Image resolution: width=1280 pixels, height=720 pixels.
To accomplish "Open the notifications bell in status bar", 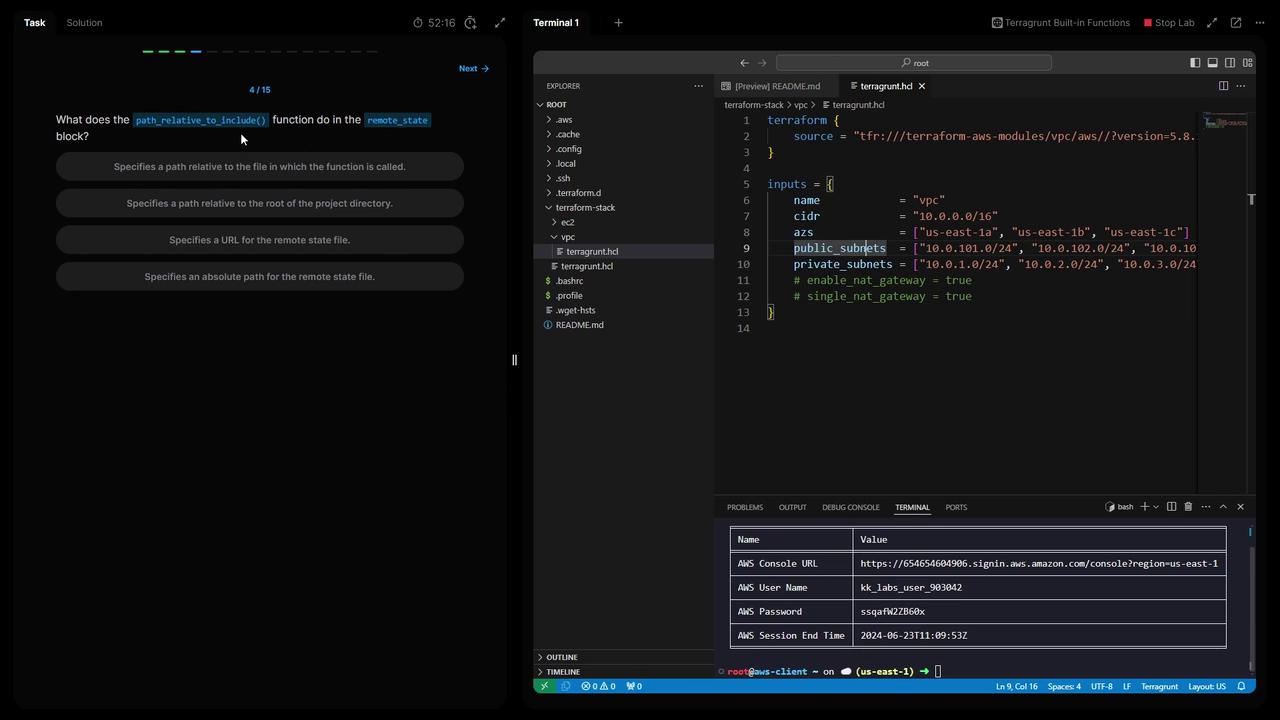I will click(1241, 687).
